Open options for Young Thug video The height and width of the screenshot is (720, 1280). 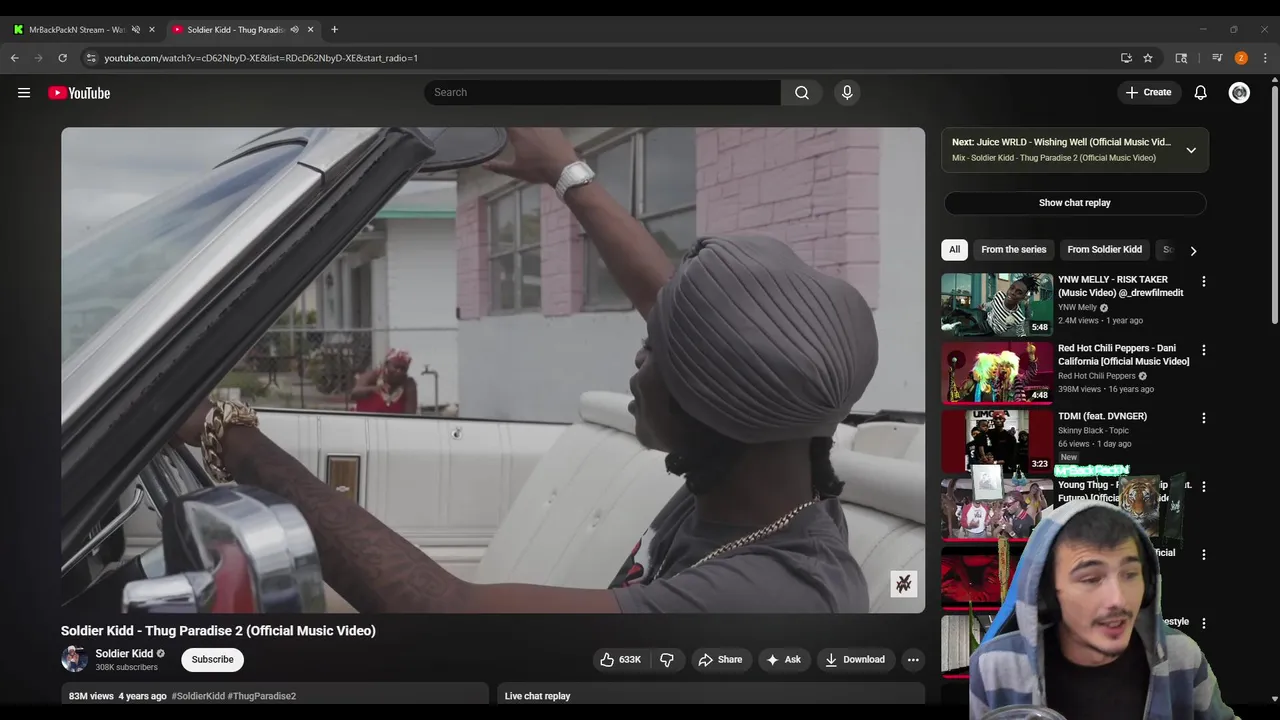click(x=1203, y=486)
